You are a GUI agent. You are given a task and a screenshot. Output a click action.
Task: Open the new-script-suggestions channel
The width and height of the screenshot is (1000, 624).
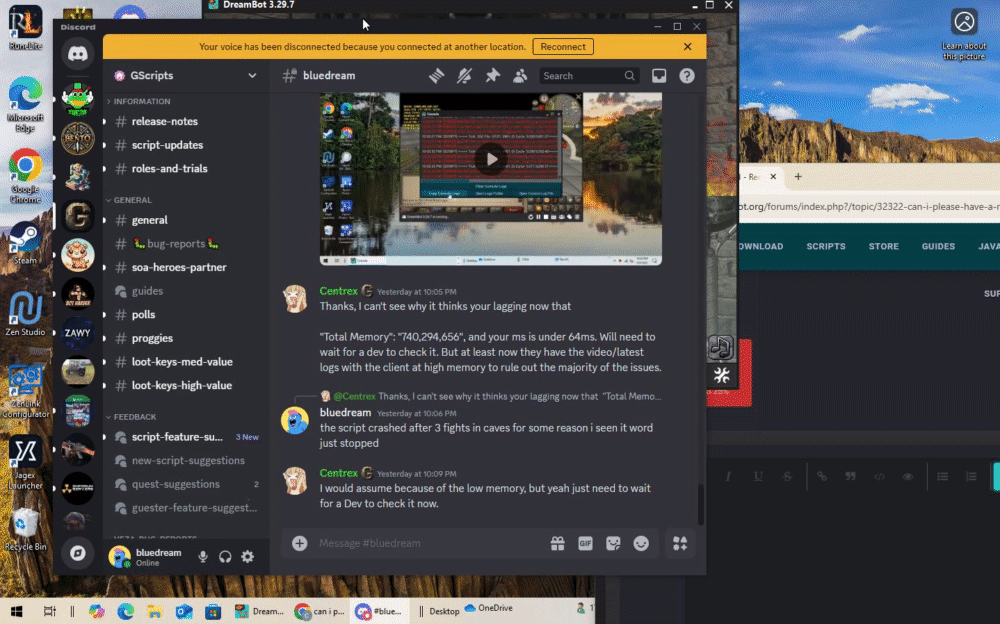186,461
